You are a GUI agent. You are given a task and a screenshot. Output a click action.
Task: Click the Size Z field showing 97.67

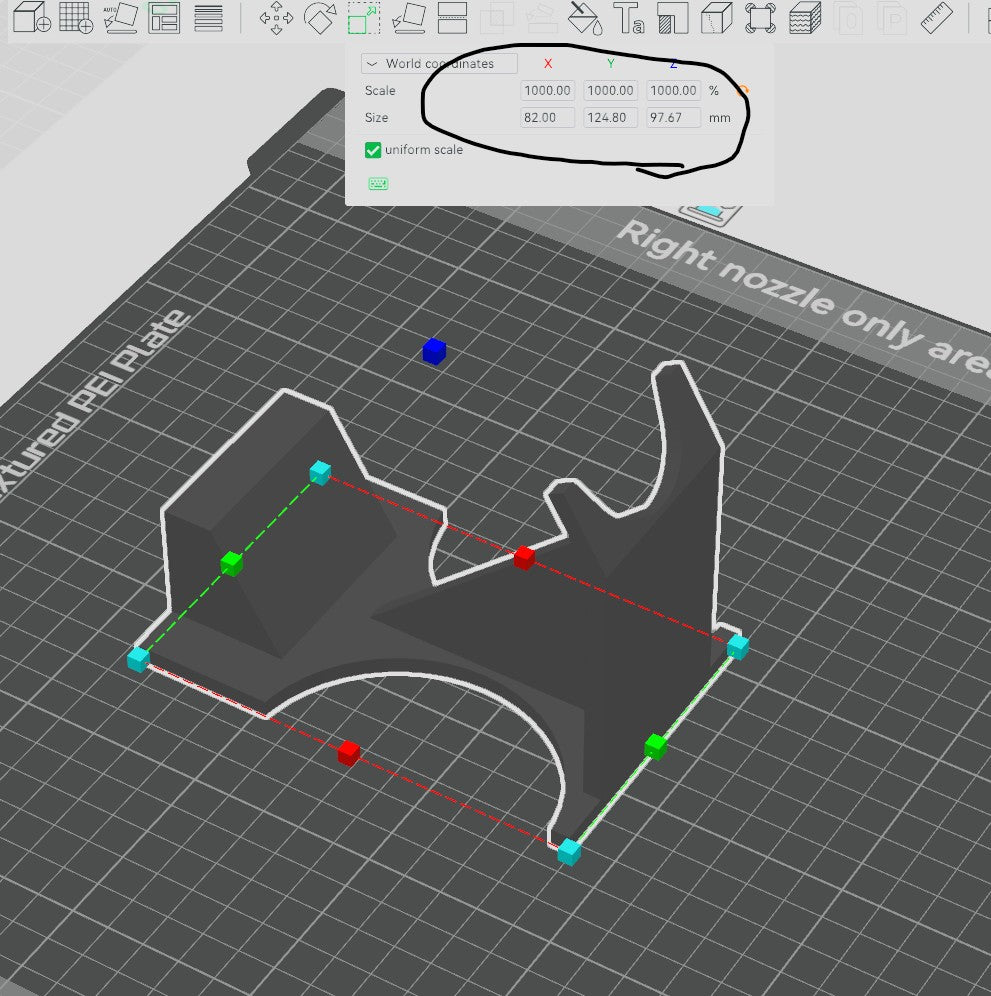coord(673,118)
